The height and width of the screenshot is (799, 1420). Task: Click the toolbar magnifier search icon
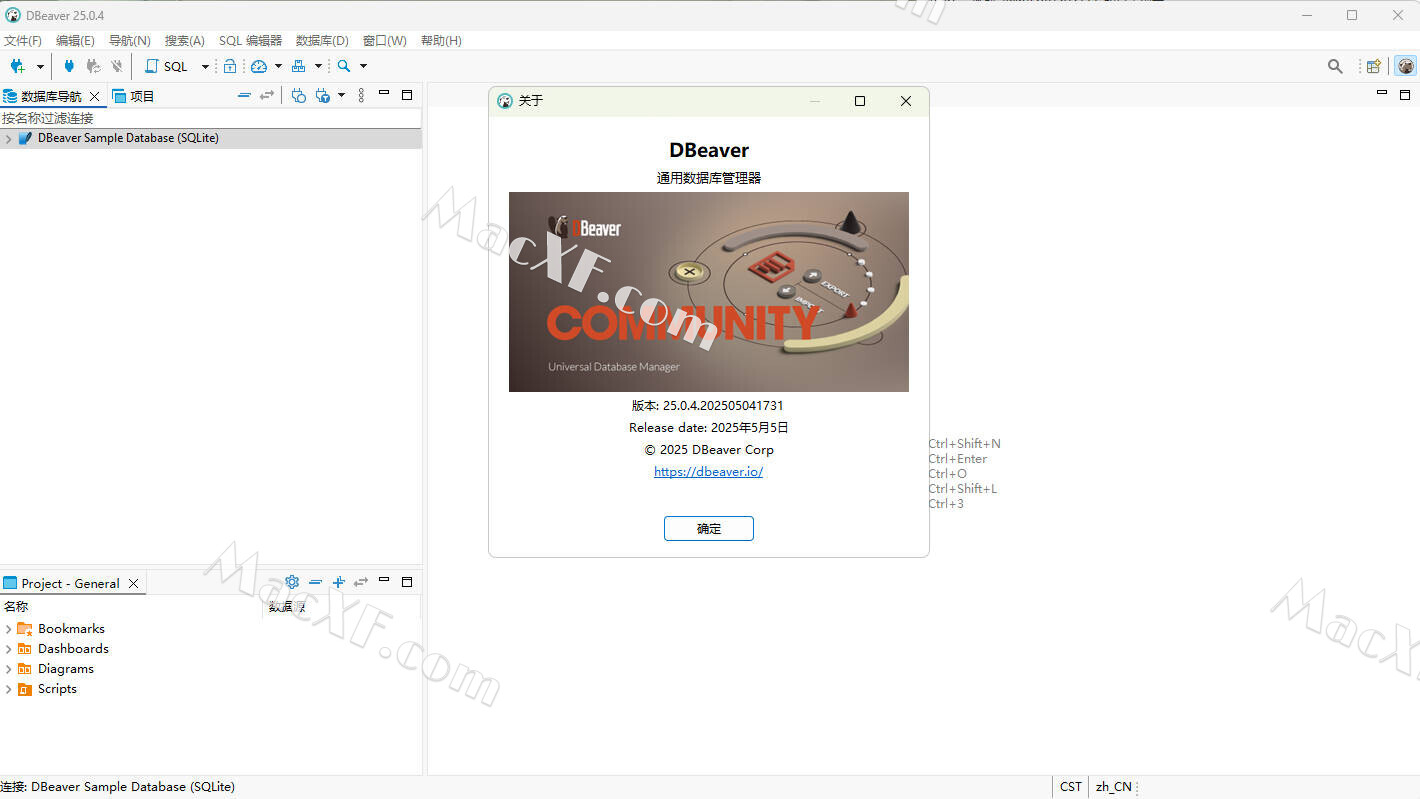point(344,66)
